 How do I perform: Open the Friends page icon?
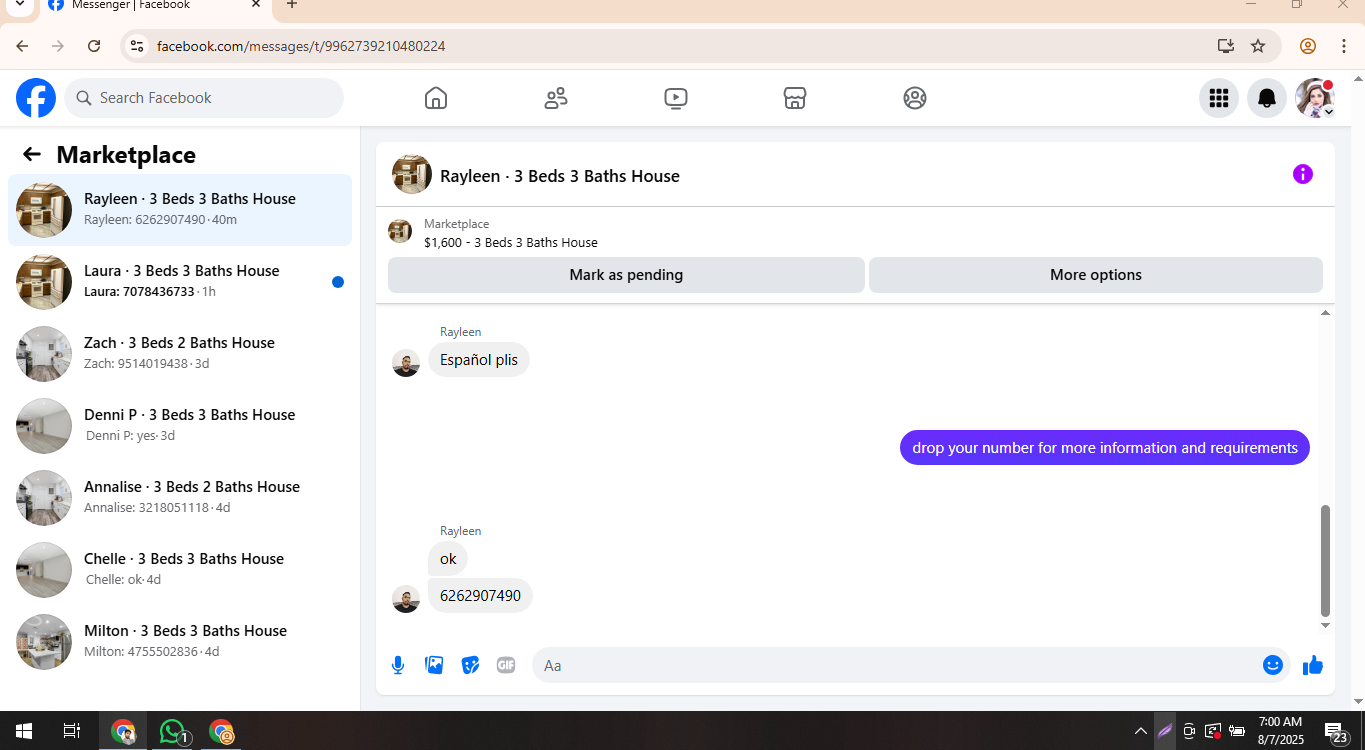pos(556,98)
